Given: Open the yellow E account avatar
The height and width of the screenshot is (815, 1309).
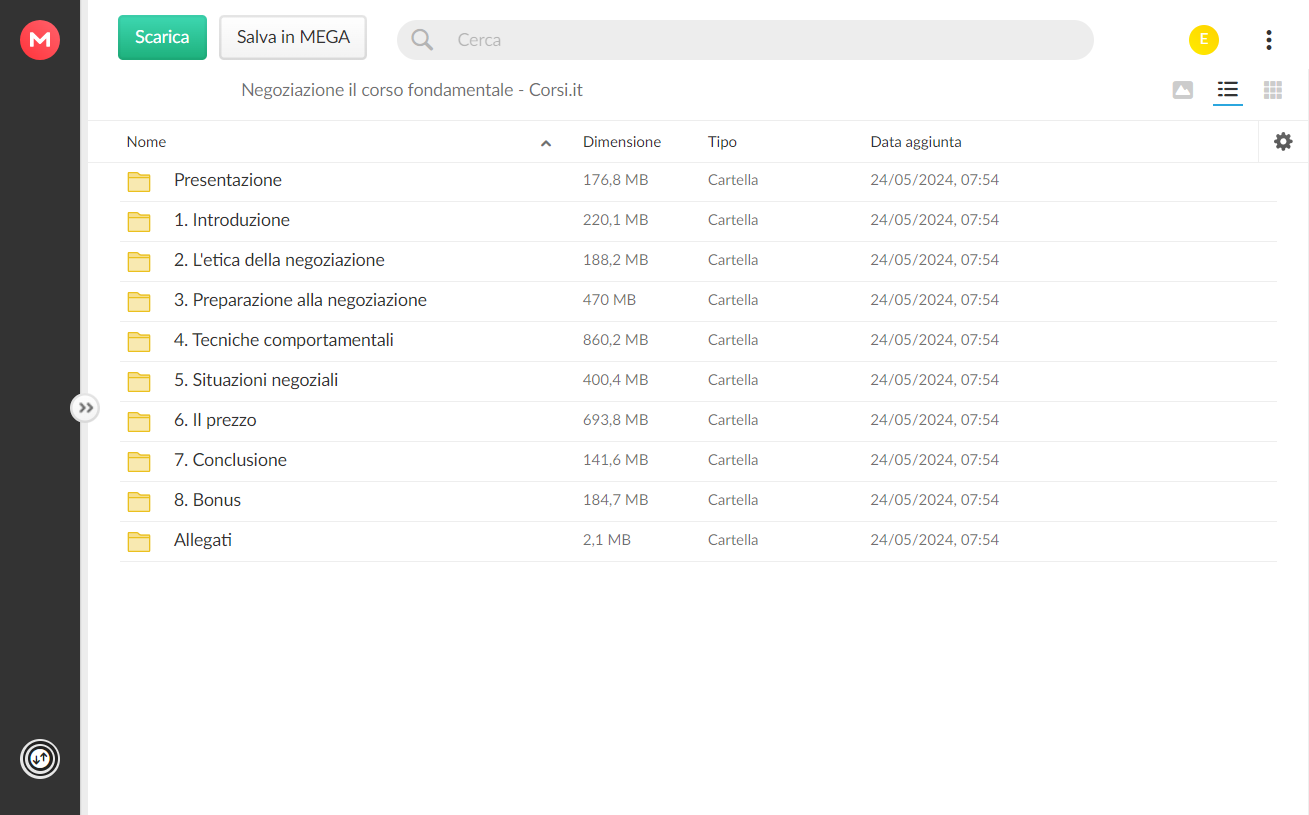Looking at the screenshot, I should (x=1204, y=40).
